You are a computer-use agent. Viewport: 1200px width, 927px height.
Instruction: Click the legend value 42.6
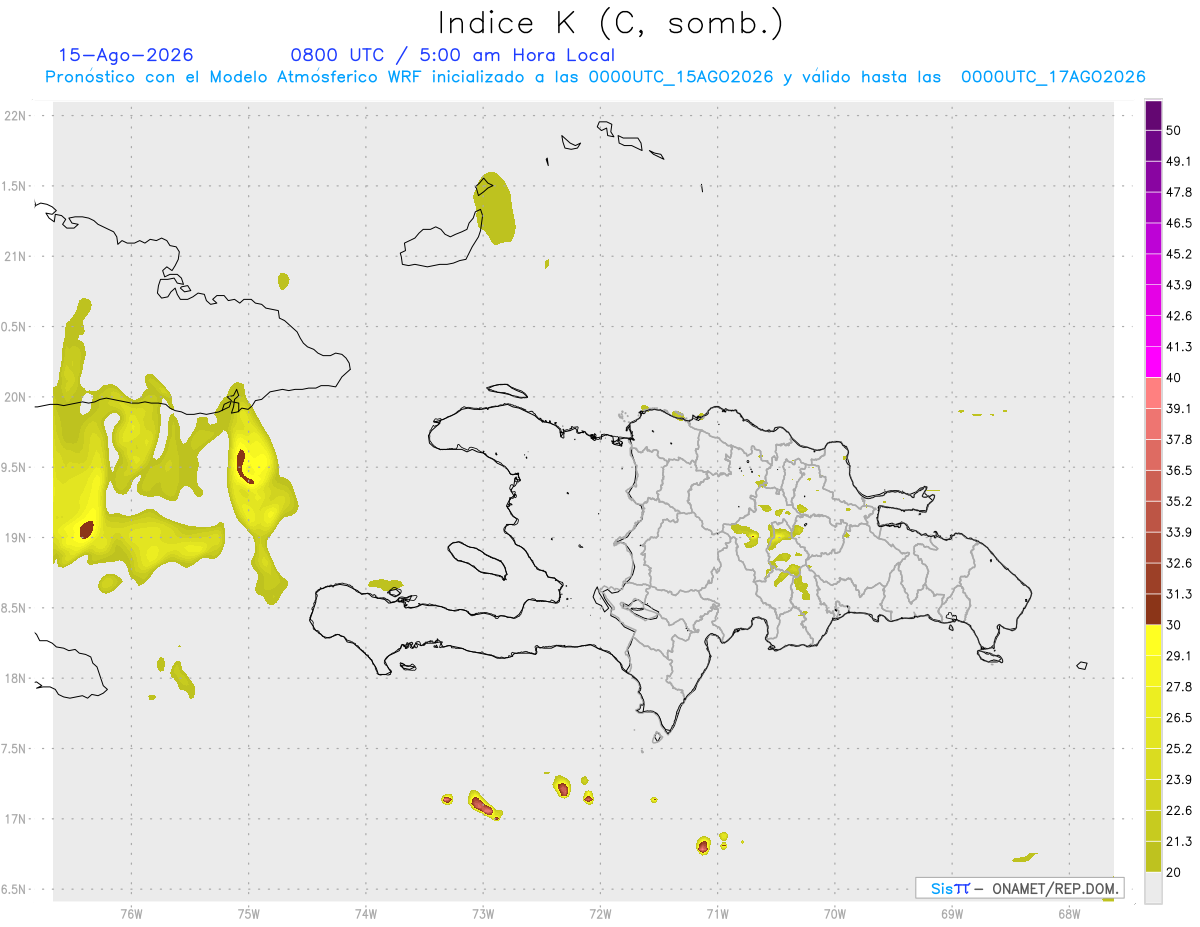1179,316
